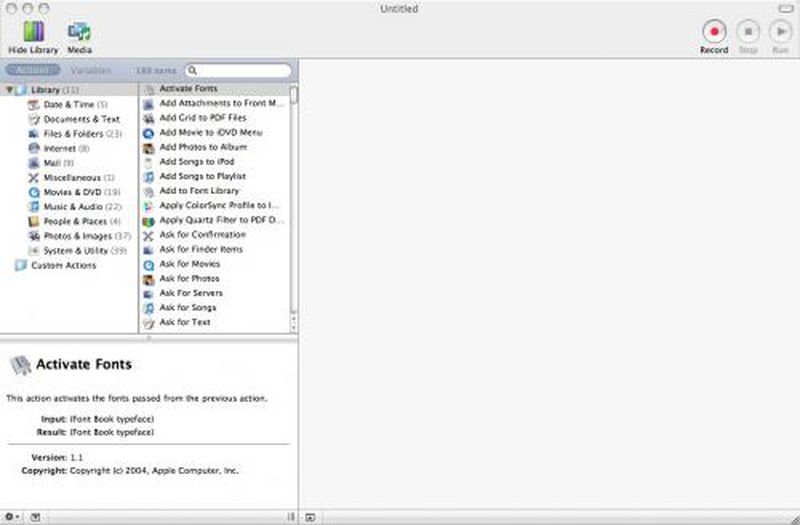Select the Activate Fonts action
Screen dimensions: 800x525
(x=214, y=89)
